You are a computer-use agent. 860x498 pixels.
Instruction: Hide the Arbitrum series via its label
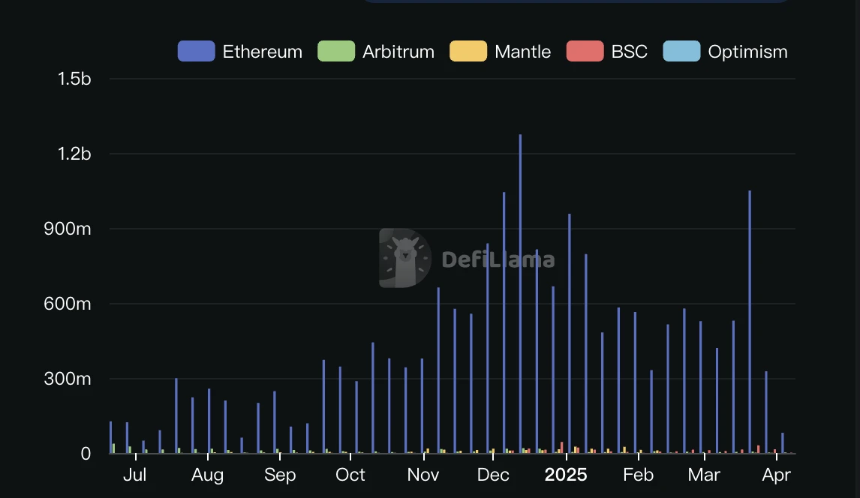pos(398,52)
